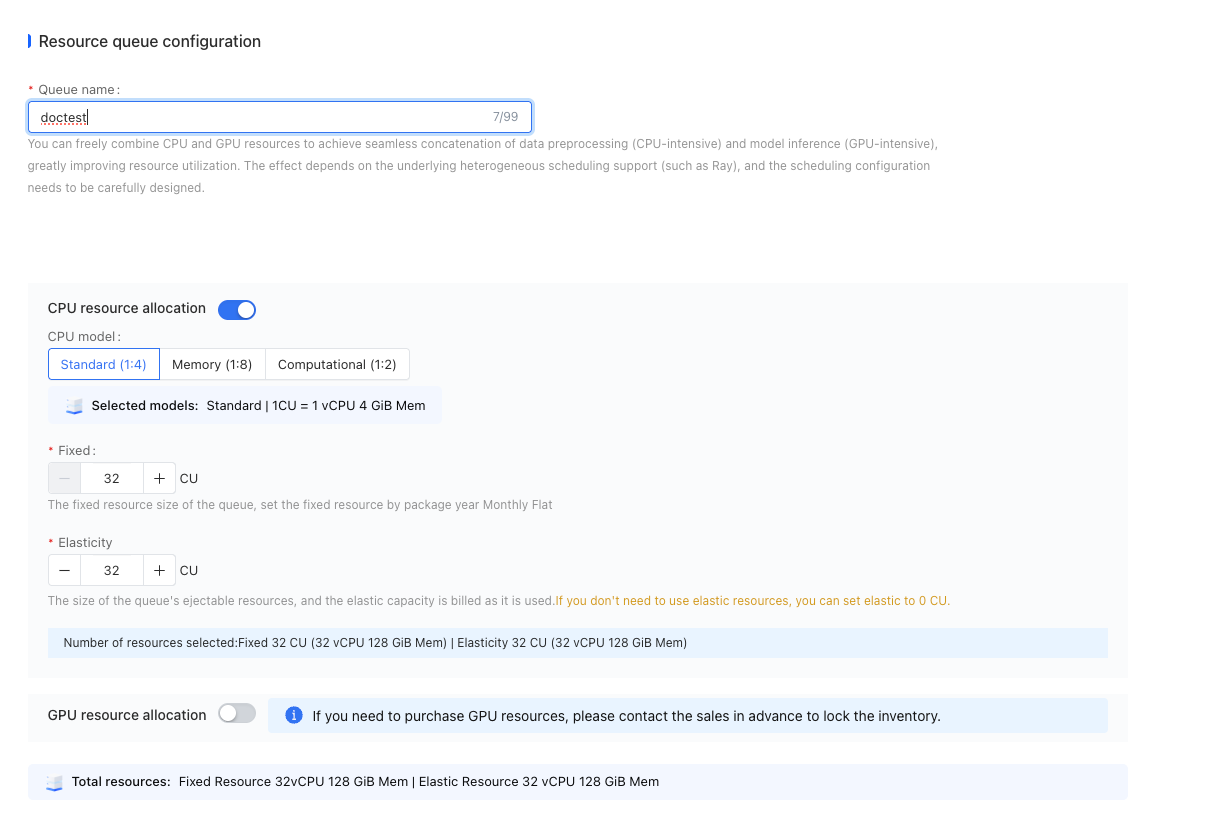The image size is (1231, 826).
Task: Choose Computational (1:2) CPU model
Action: coord(337,364)
